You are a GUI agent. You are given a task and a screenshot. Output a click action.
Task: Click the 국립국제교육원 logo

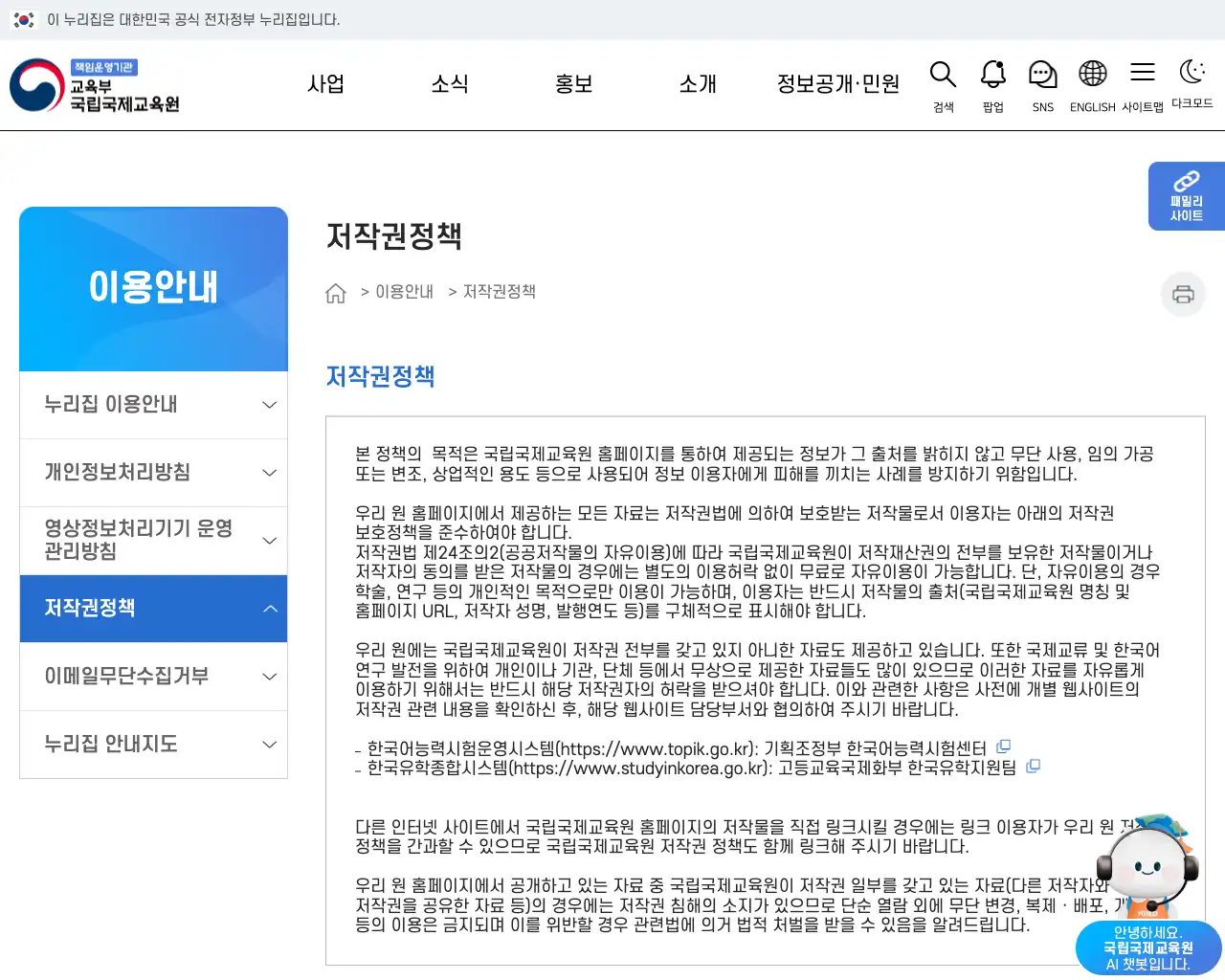coord(96,85)
